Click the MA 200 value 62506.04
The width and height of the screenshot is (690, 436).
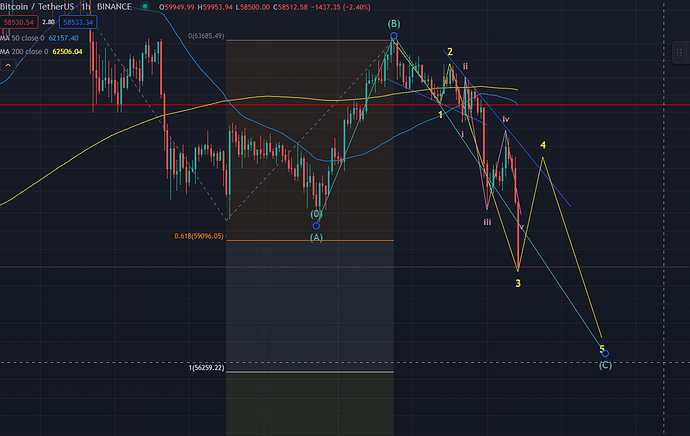67,51
